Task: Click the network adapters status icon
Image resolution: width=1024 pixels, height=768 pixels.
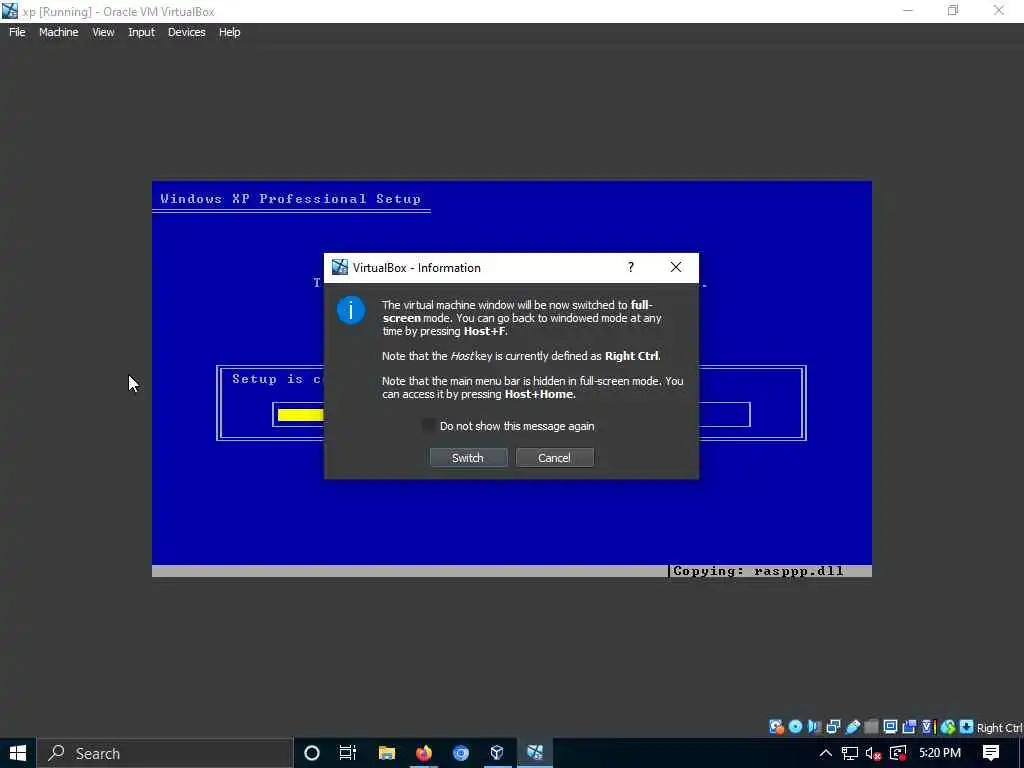Action: tap(833, 727)
